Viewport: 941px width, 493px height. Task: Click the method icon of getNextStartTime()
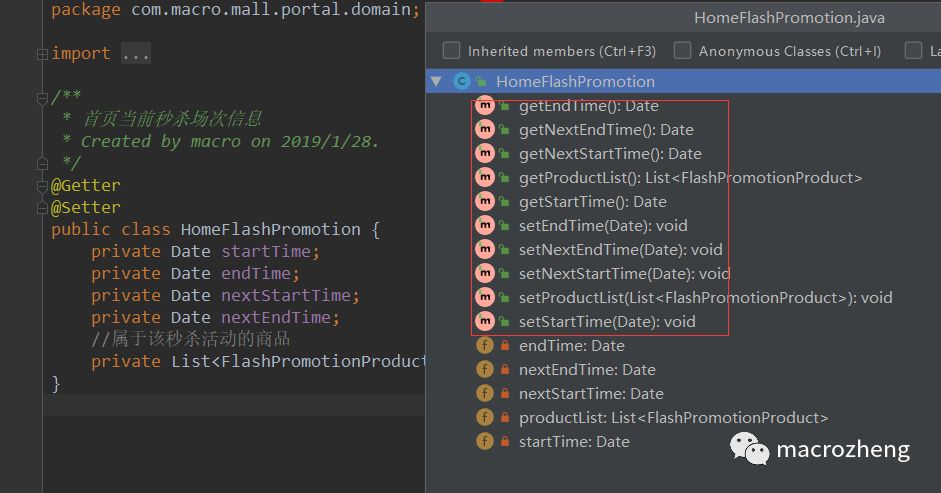484,153
